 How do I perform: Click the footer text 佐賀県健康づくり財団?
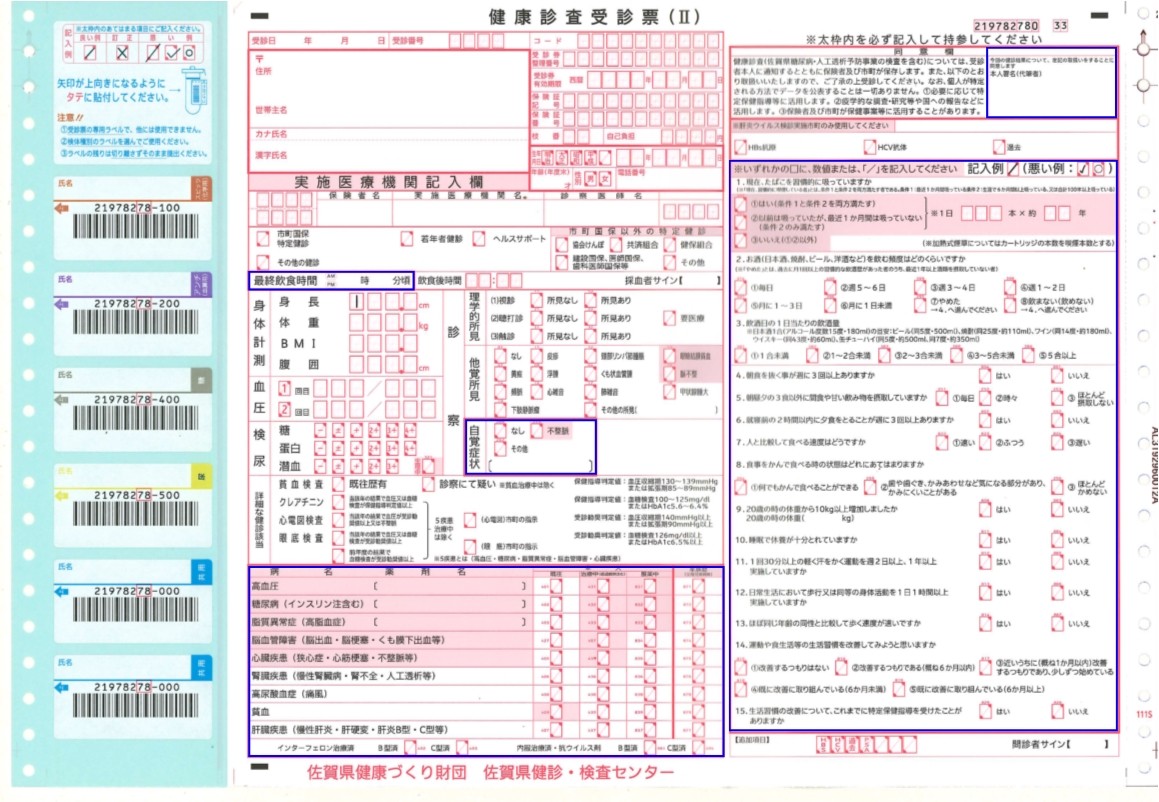pos(387,772)
